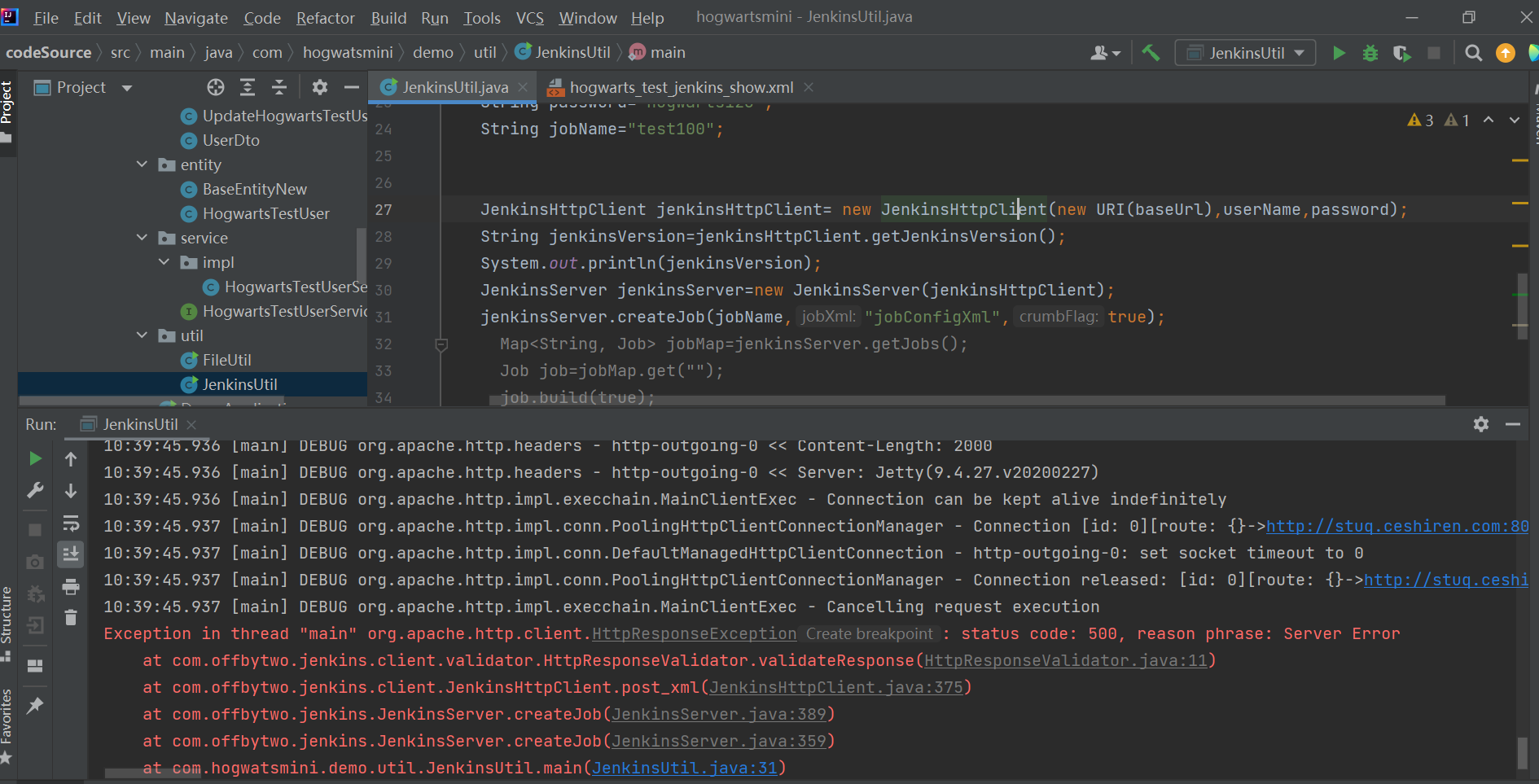
Task: Pin the Run tab
Action: pyautogui.click(x=35, y=706)
